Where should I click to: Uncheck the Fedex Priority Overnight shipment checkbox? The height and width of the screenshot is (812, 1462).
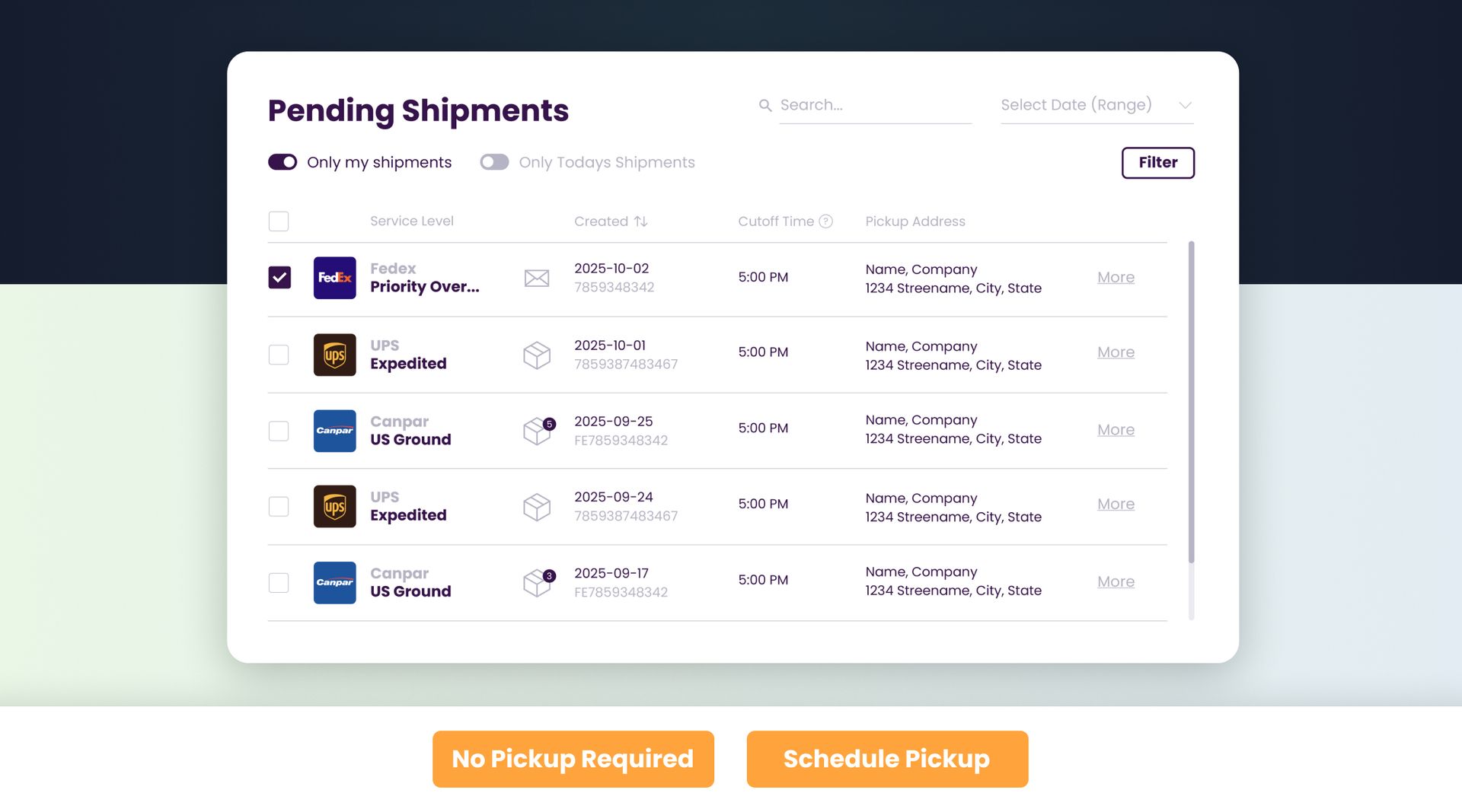pyautogui.click(x=279, y=277)
